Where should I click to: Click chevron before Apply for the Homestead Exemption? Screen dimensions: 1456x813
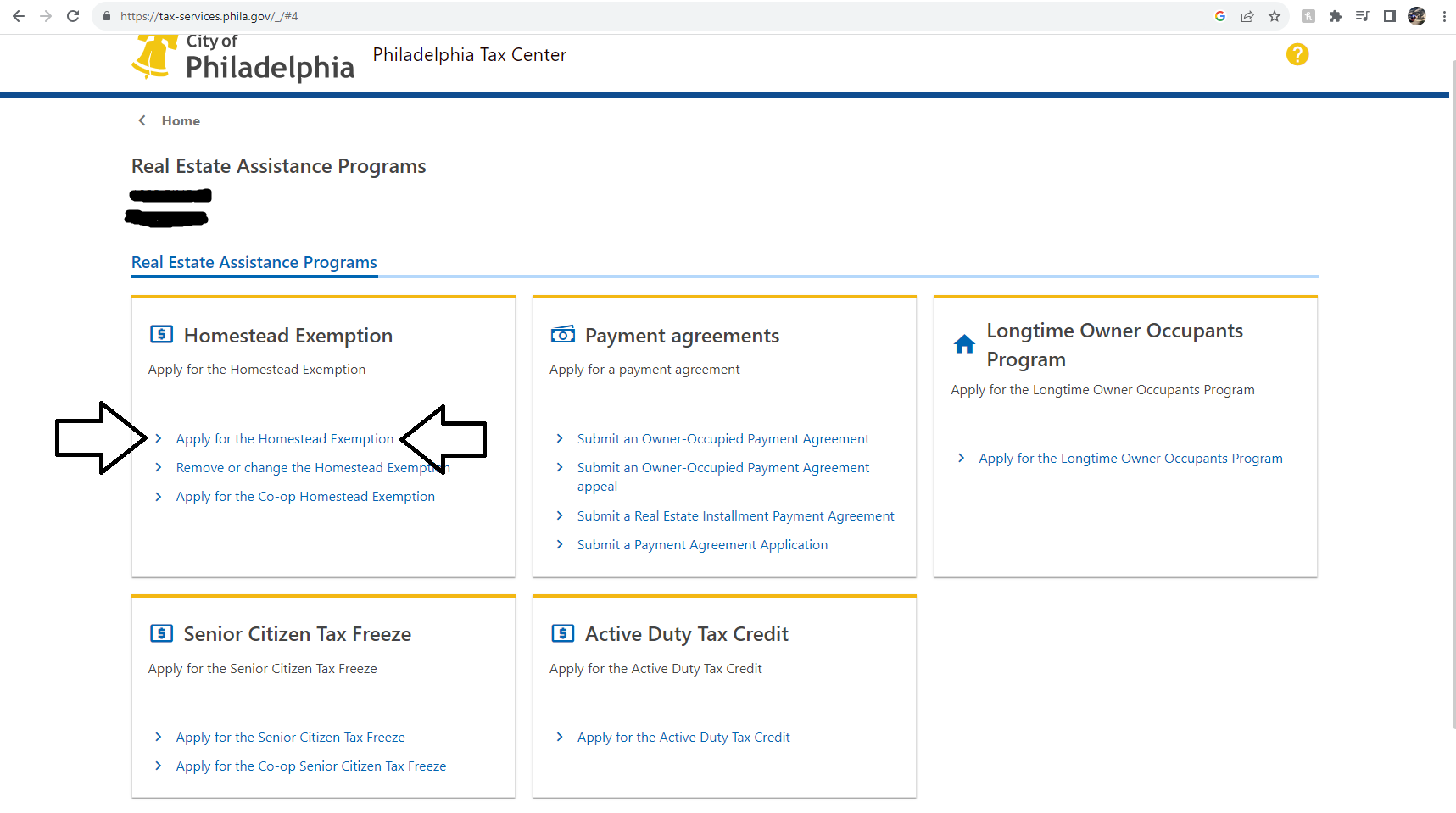click(x=159, y=438)
